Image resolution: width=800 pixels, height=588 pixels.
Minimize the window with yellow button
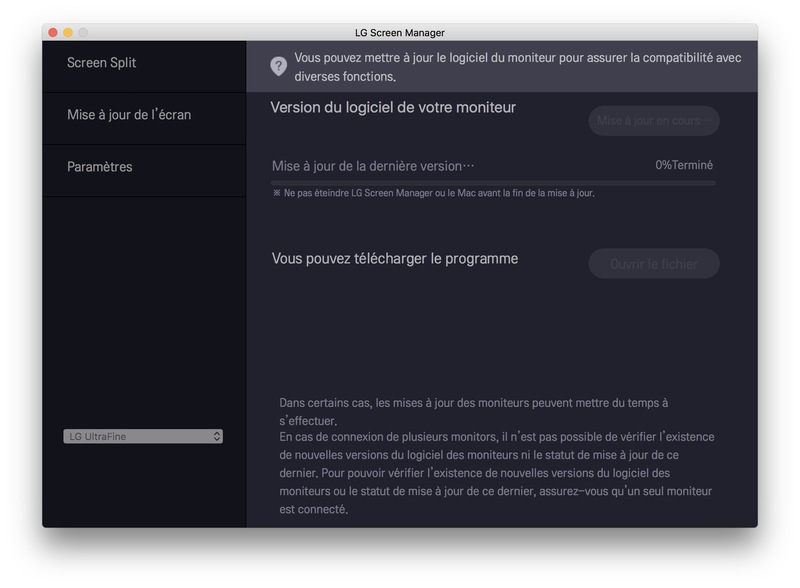tap(68, 33)
